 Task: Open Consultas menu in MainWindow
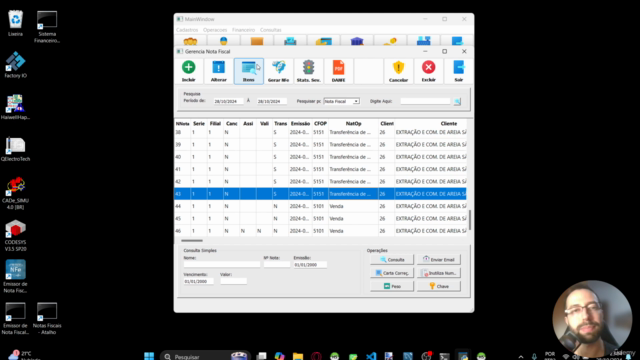click(x=271, y=30)
